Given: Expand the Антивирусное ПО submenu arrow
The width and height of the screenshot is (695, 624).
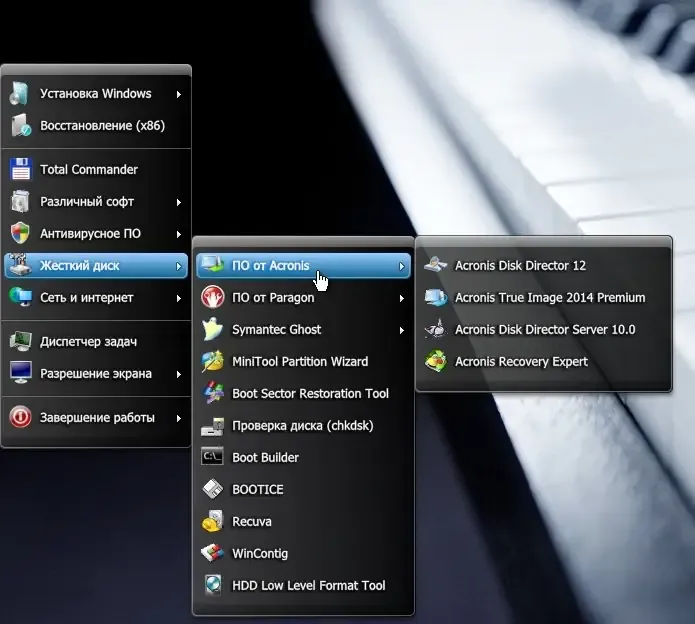Looking at the screenshot, I should coord(179,234).
